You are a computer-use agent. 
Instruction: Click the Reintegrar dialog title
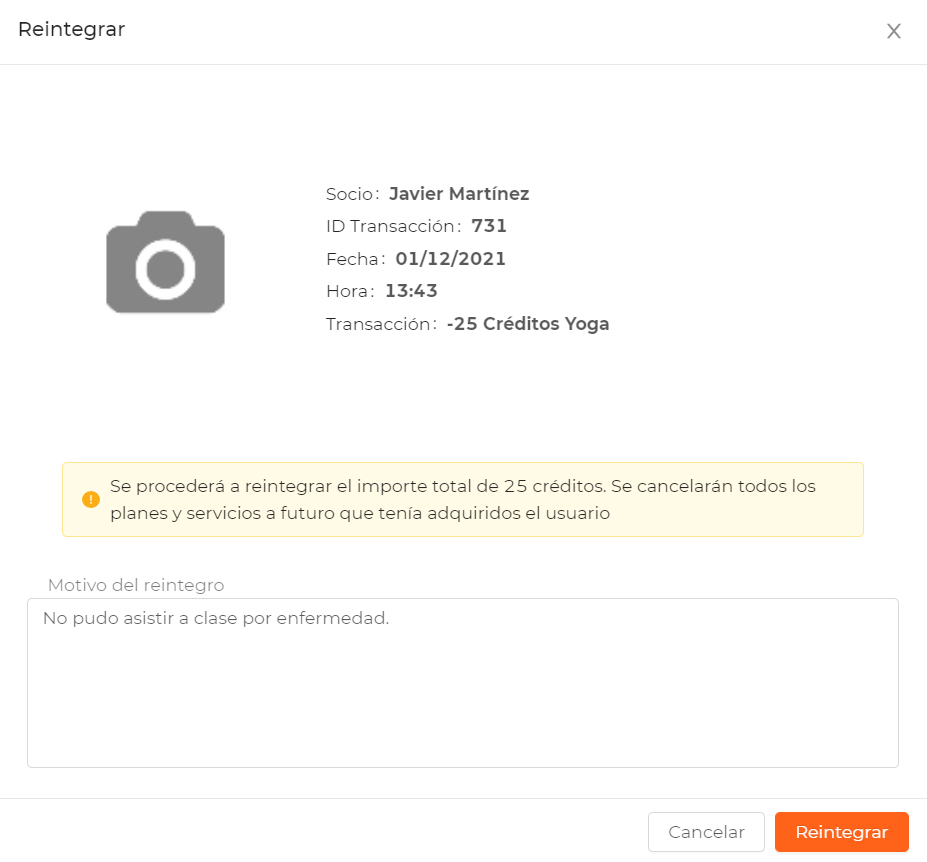72,29
